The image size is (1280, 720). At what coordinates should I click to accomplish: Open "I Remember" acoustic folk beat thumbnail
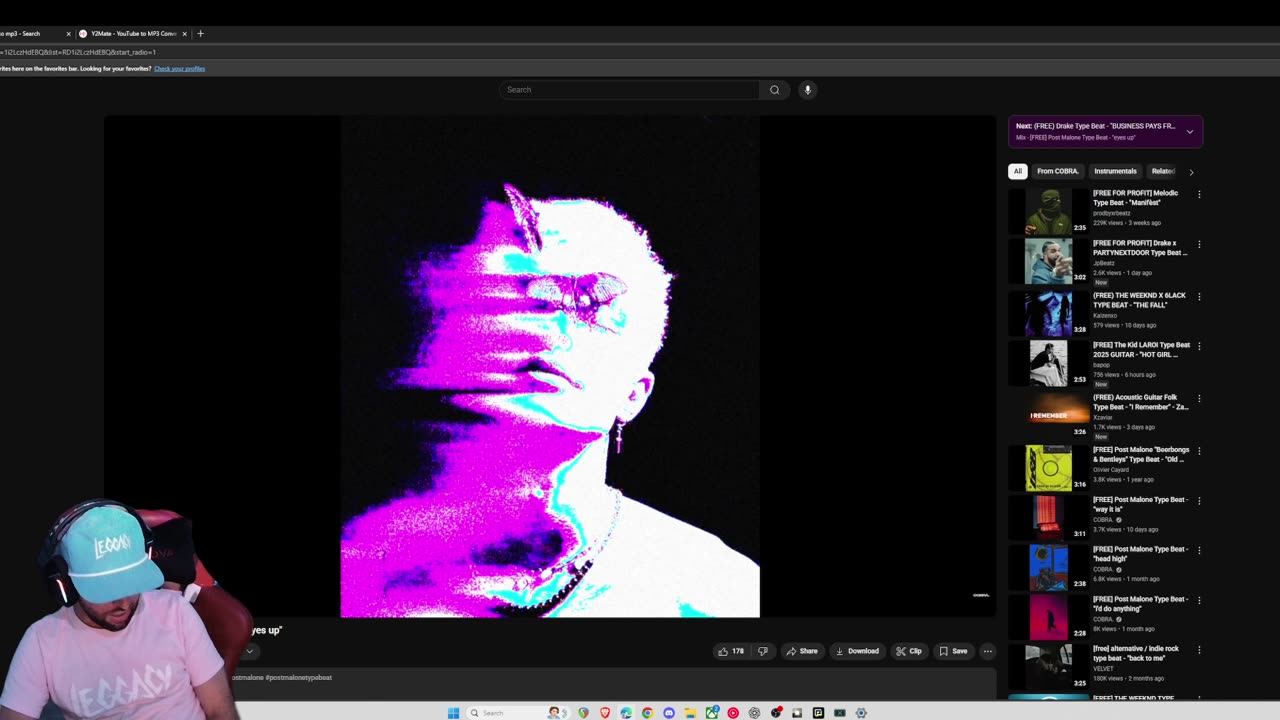[1048, 415]
